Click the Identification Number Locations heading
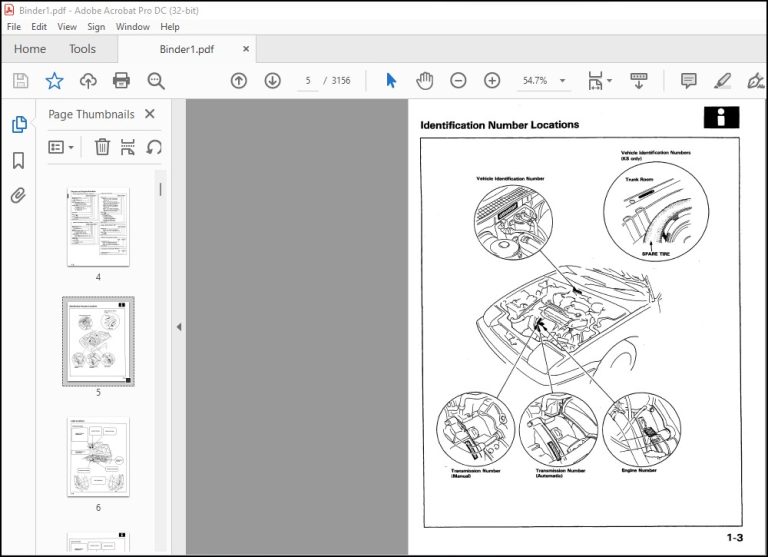Image resolution: width=768 pixels, height=557 pixels. coord(500,125)
